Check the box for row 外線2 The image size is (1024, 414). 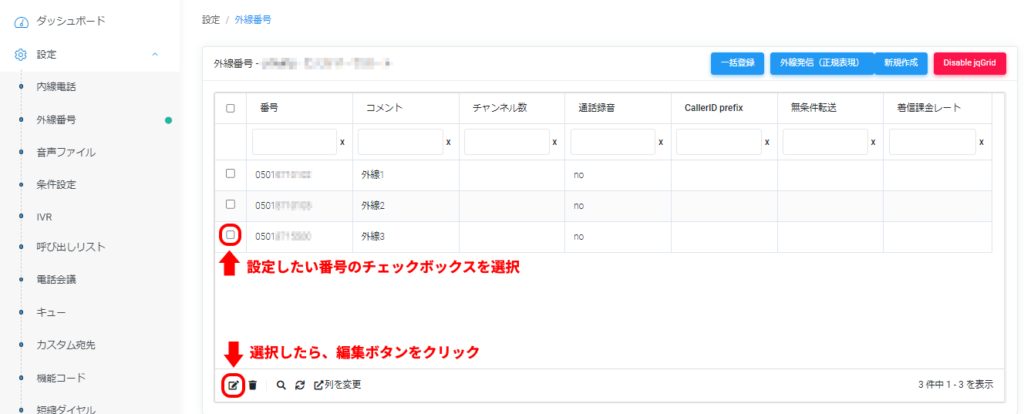[230, 205]
